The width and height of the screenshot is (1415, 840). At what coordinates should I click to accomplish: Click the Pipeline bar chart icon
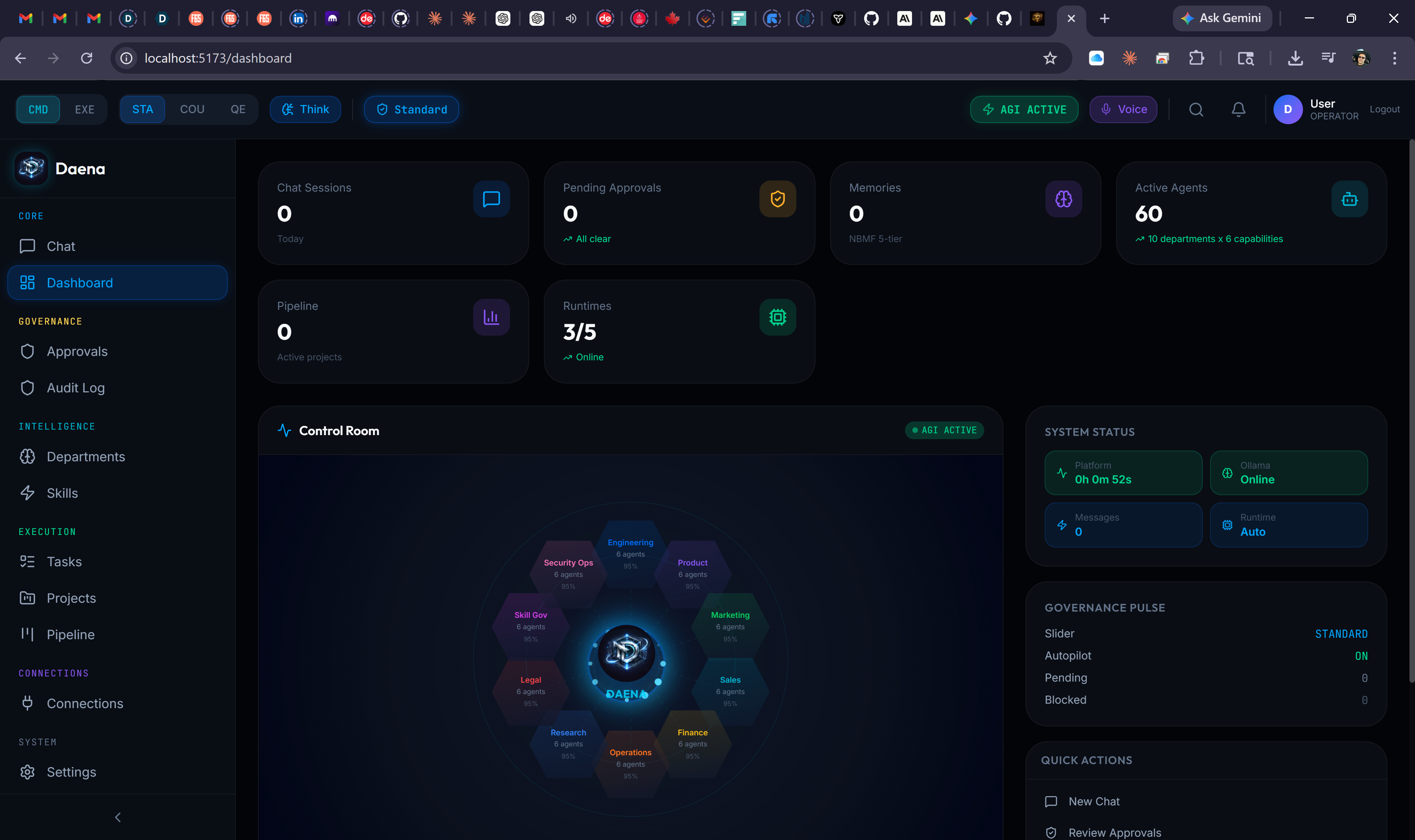coord(491,317)
